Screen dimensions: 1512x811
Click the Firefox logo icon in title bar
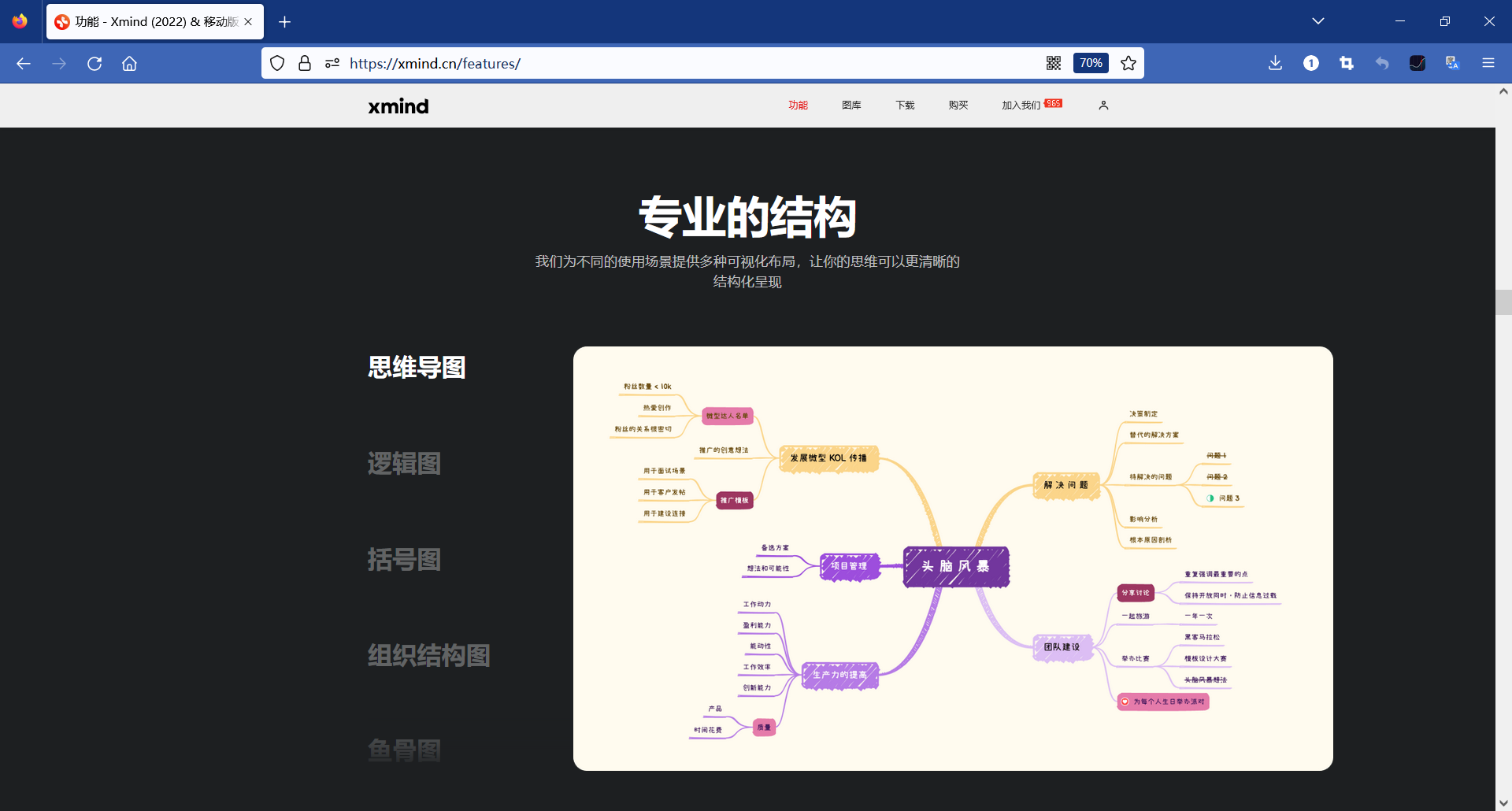(20, 21)
